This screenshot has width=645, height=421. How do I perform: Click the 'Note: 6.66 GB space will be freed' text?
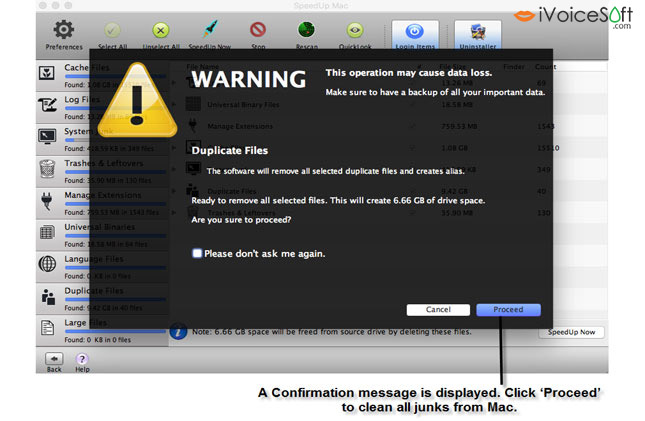click(332, 332)
